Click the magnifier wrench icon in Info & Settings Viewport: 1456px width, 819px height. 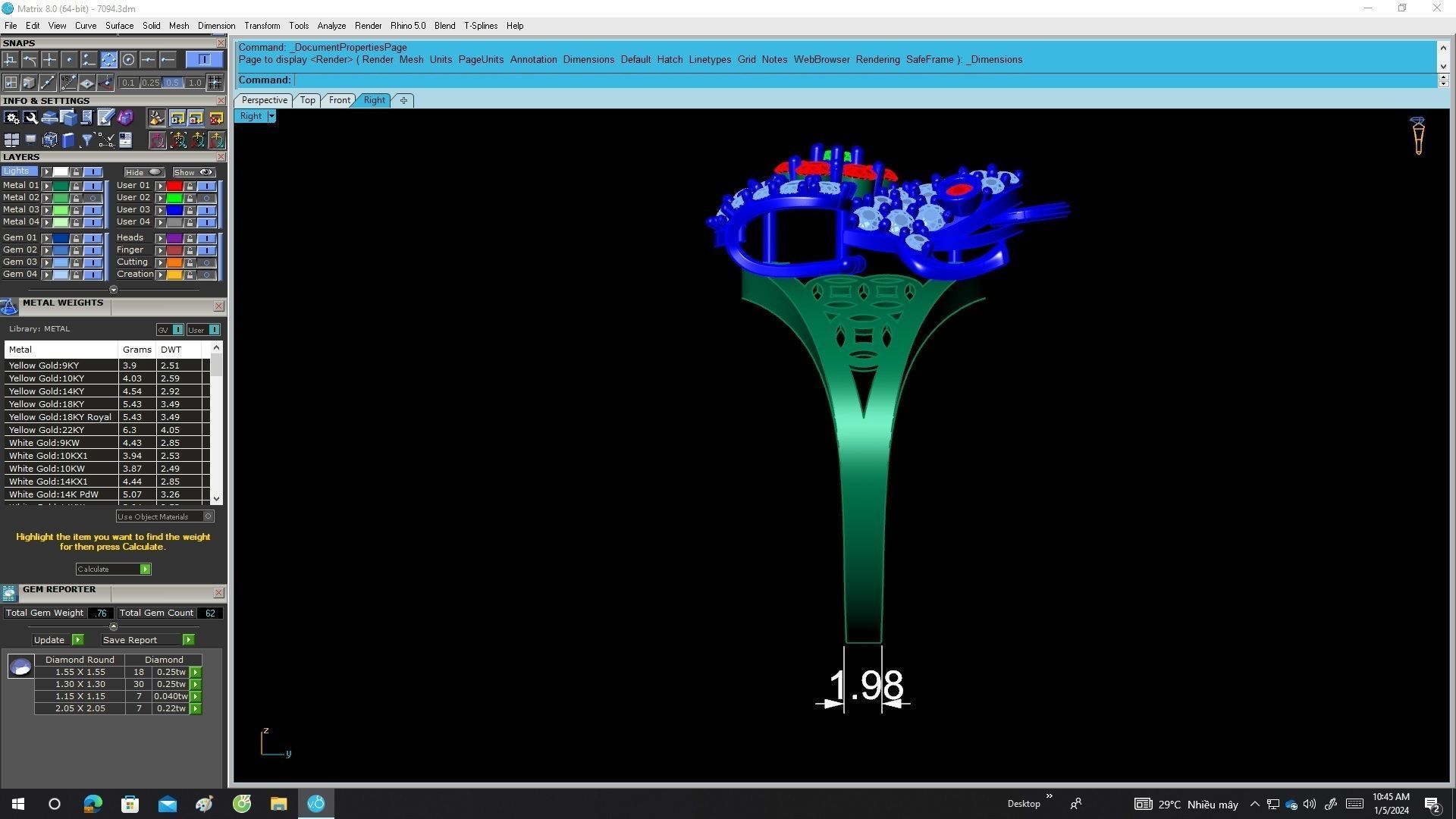tap(30, 118)
